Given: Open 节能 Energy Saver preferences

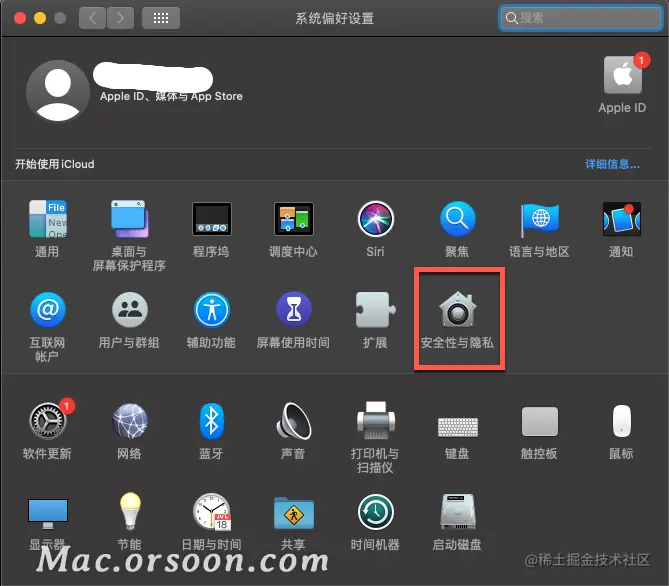Looking at the screenshot, I should tap(129, 511).
